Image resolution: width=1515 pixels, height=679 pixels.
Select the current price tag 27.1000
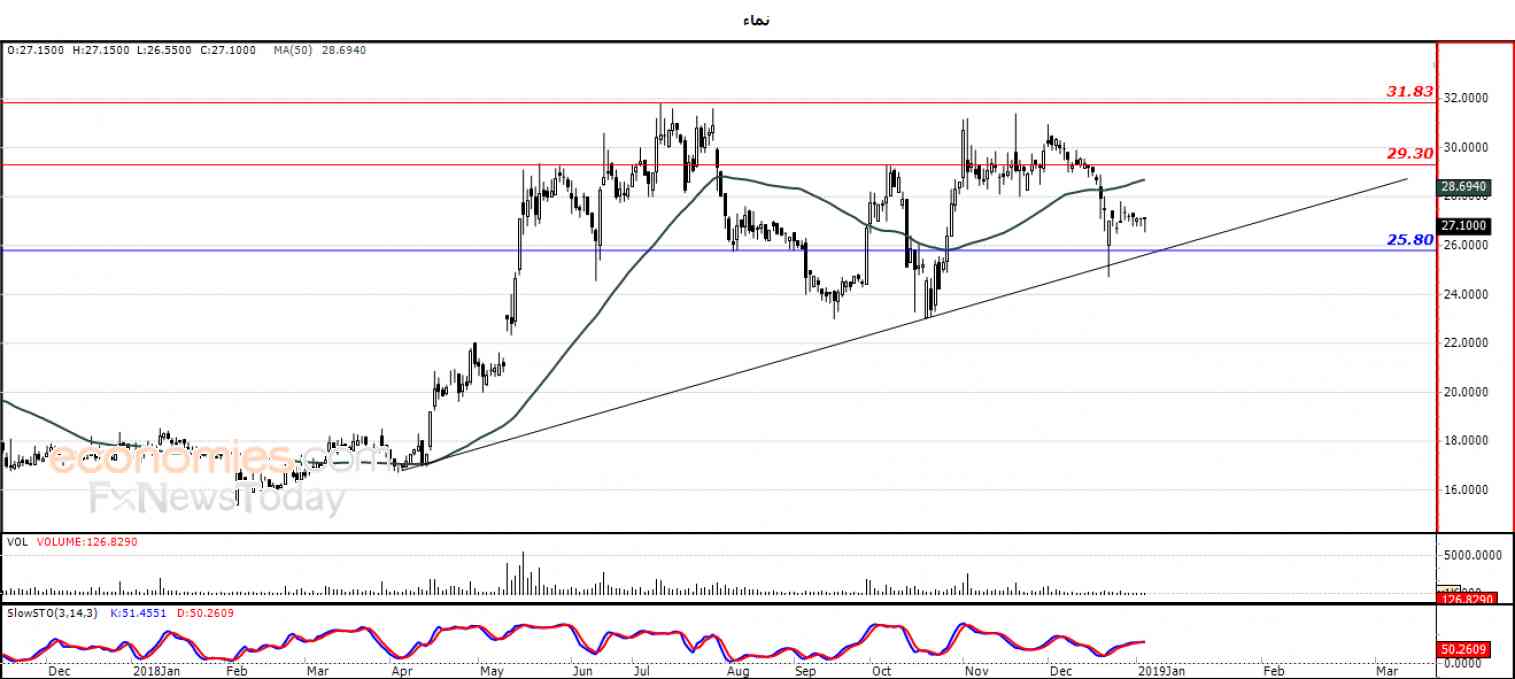(x=1466, y=226)
